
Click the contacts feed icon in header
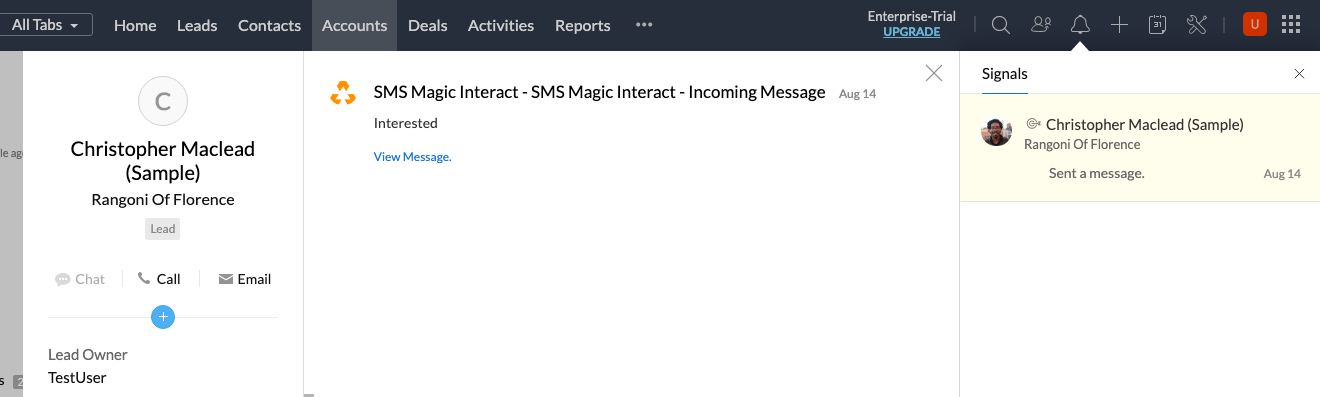click(x=1041, y=25)
